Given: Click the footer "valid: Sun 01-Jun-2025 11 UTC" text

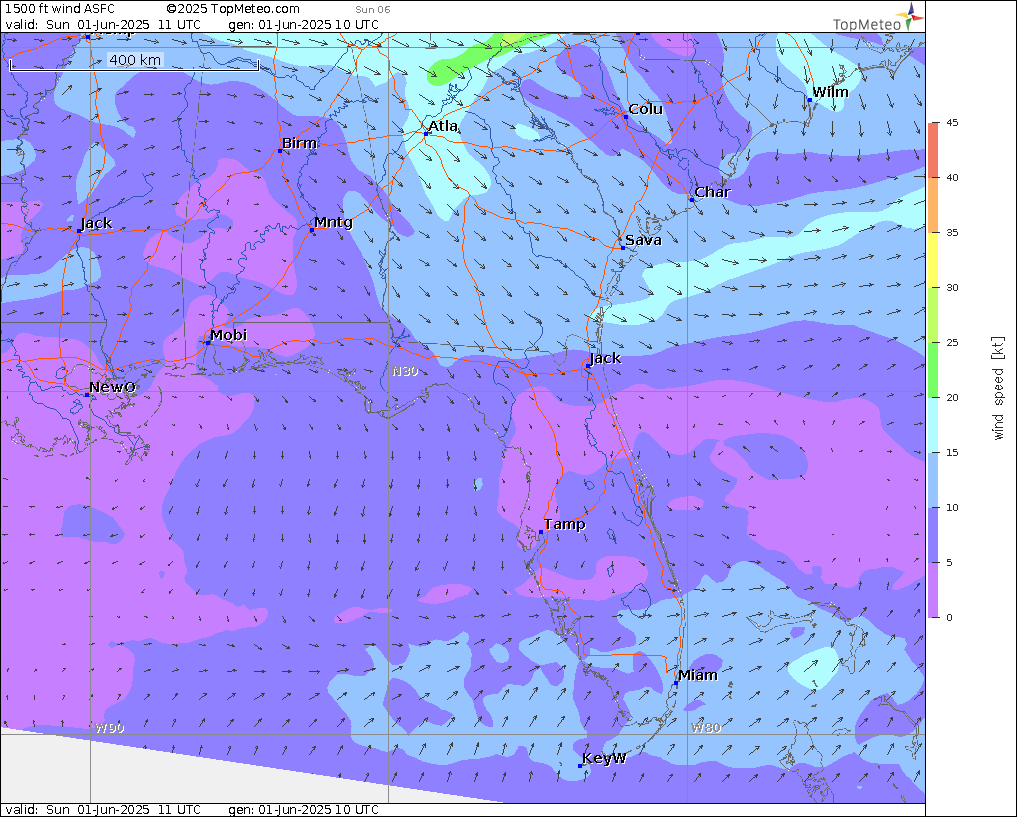Looking at the screenshot, I should click(x=103, y=810).
